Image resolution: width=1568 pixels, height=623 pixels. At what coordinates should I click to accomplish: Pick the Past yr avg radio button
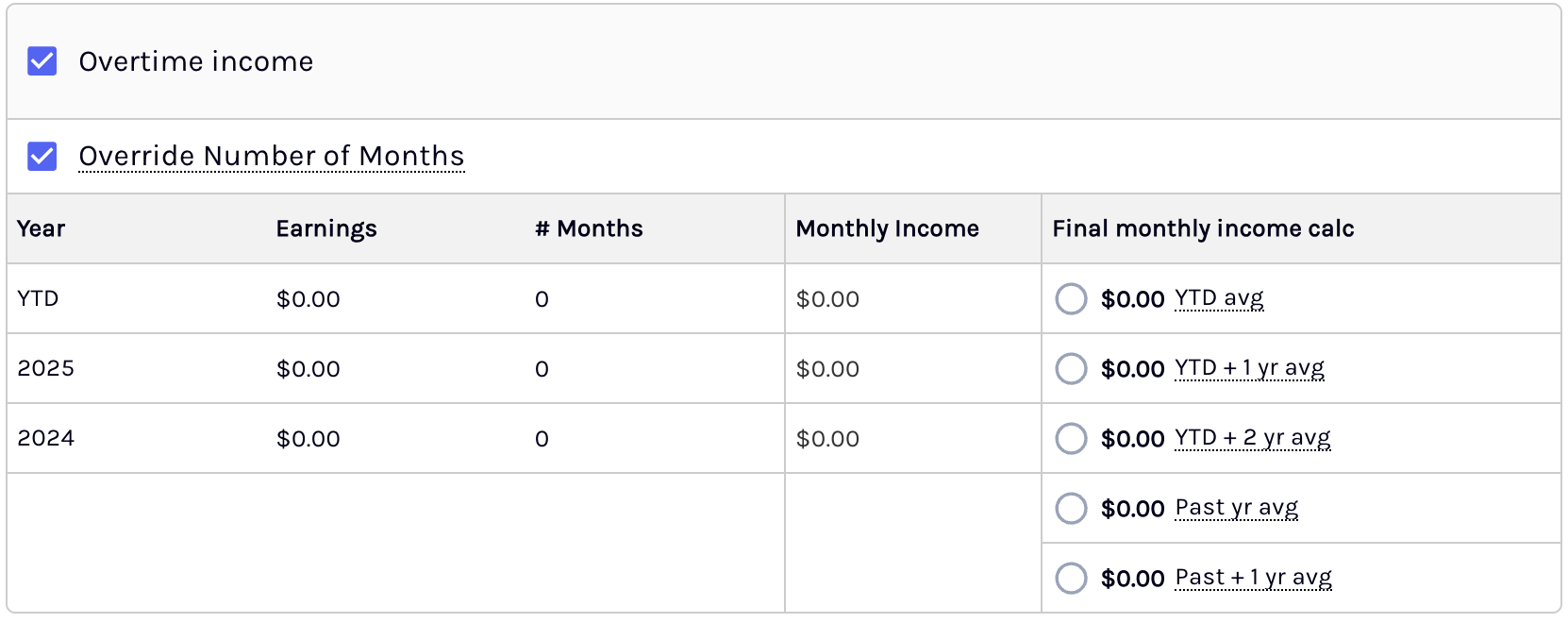[1071, 508]
